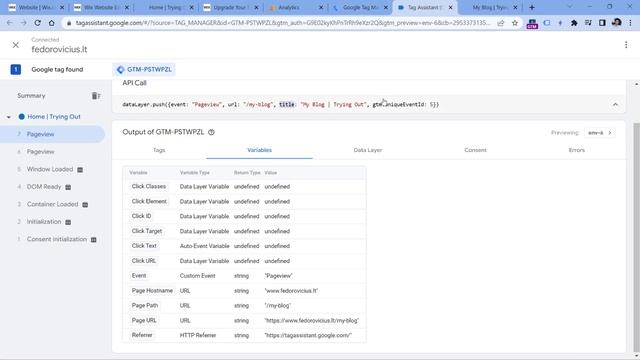Select the Container Loaded event
Viewport: 640px width, 360px height.
[52, 204]
